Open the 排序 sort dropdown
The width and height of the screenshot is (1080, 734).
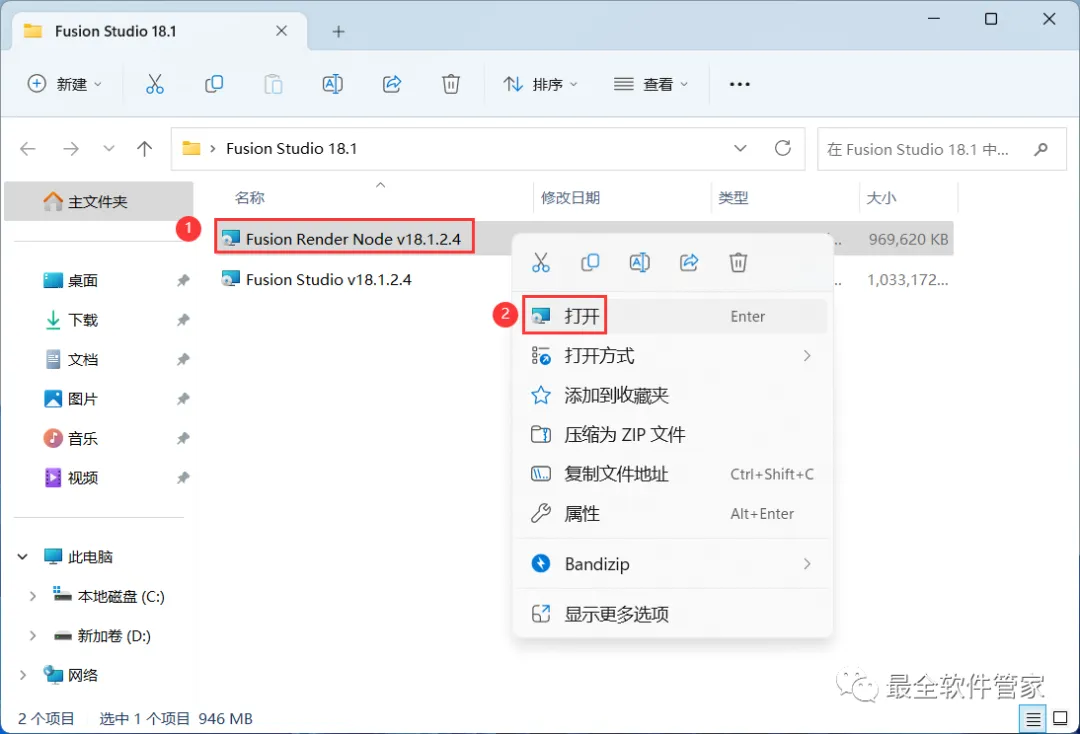540,84
